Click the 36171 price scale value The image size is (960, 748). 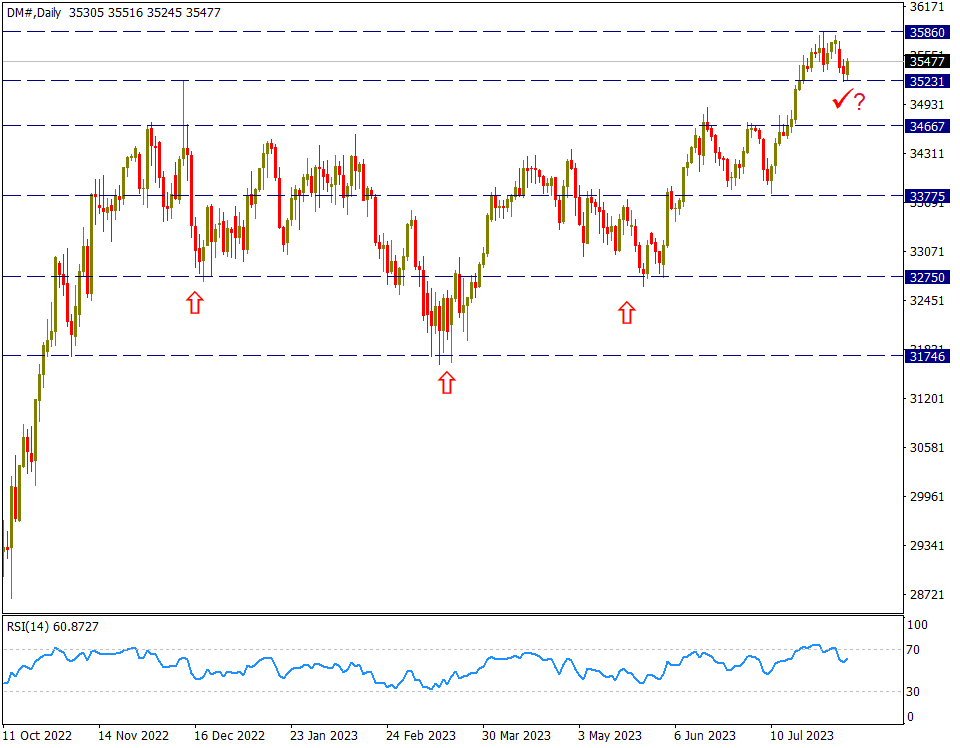click(927, 7)
